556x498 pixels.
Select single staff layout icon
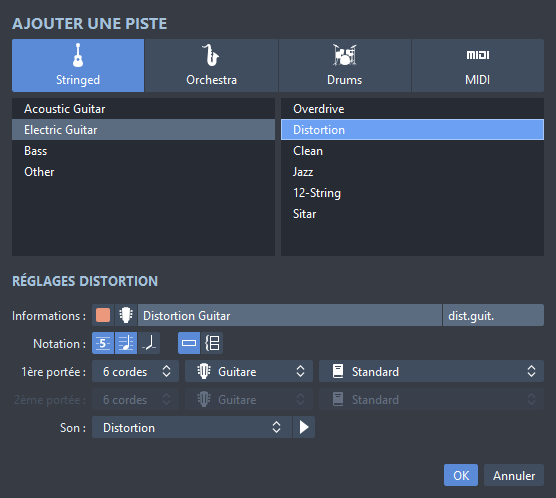coord(189,343)
